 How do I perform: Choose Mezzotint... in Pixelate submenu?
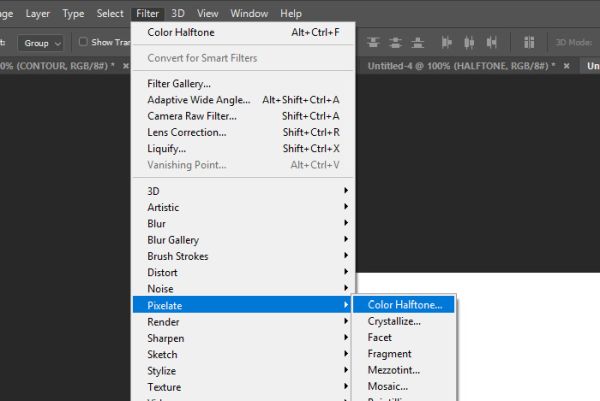tap(404, 370)
